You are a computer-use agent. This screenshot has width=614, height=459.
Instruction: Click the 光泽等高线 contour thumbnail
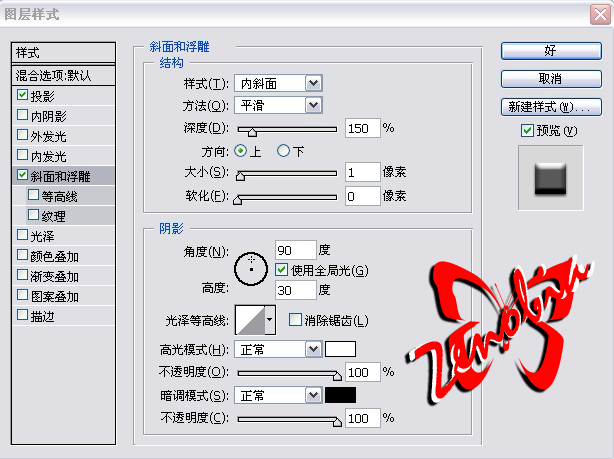(x=251, y=320)
